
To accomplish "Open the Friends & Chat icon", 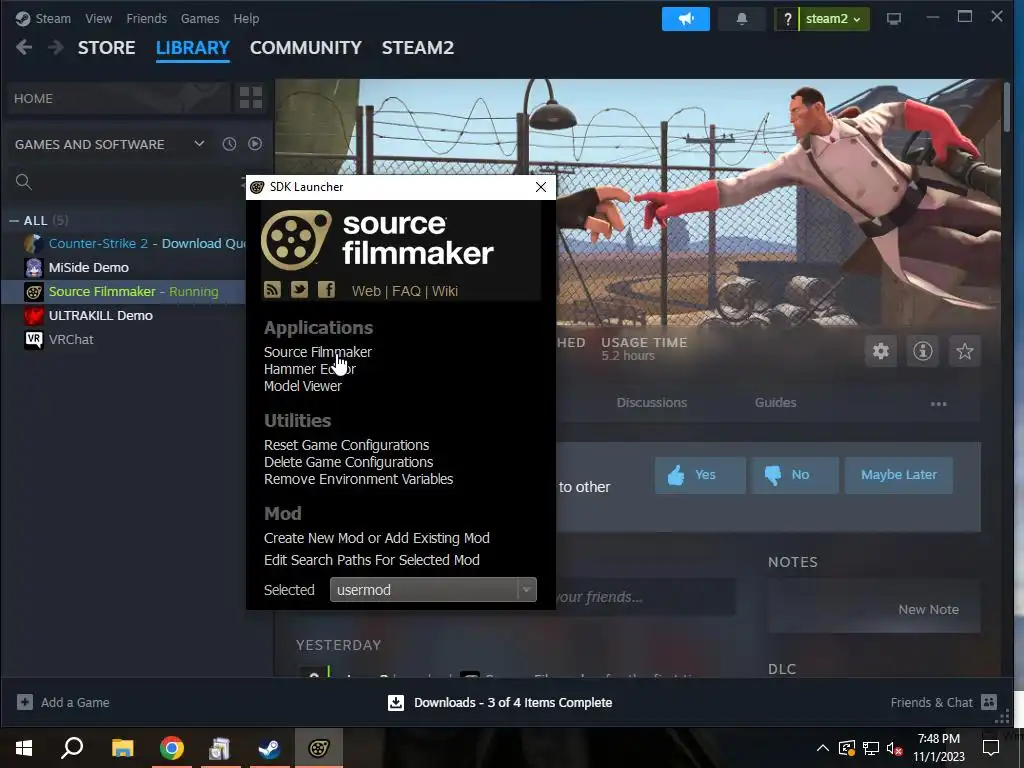I will (x=989, y=702).
